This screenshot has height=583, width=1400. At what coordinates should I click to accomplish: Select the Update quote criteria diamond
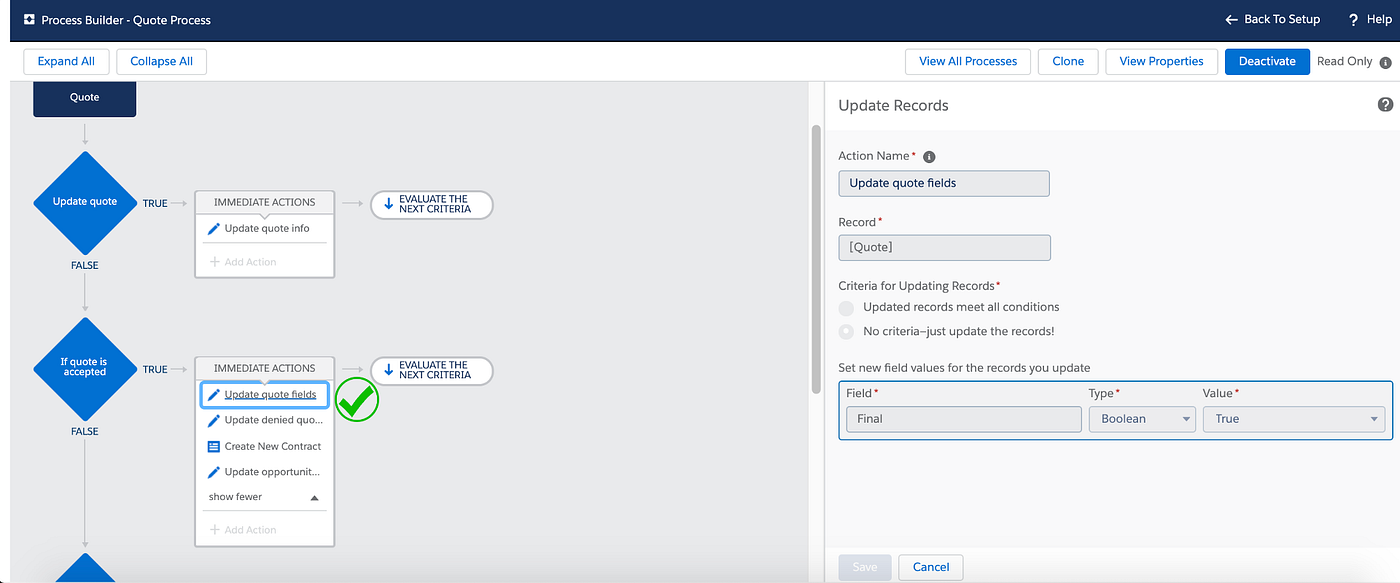(x=85, y=202)
